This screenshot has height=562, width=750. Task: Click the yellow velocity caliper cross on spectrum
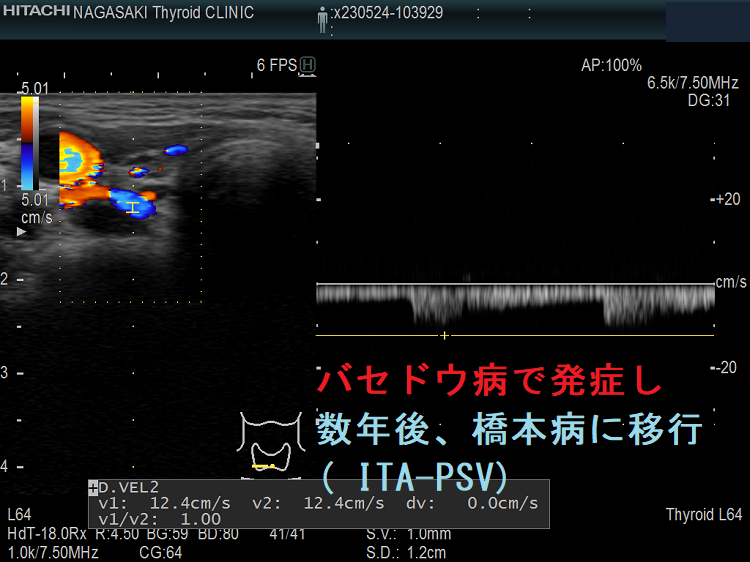[444, 335]
